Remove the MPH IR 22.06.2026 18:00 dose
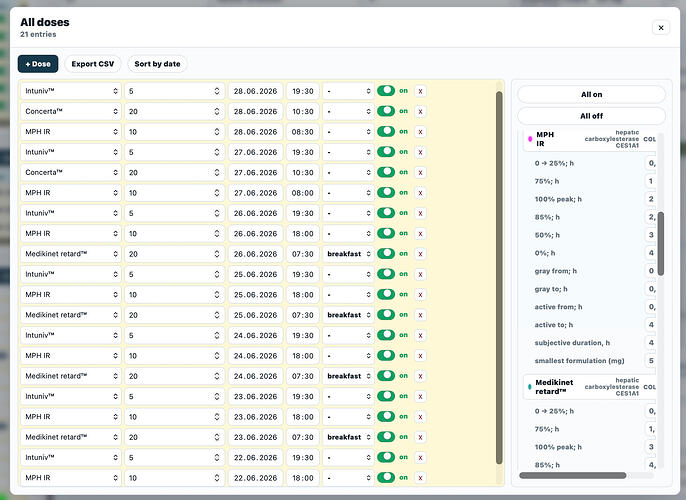 tap(420, 478)
